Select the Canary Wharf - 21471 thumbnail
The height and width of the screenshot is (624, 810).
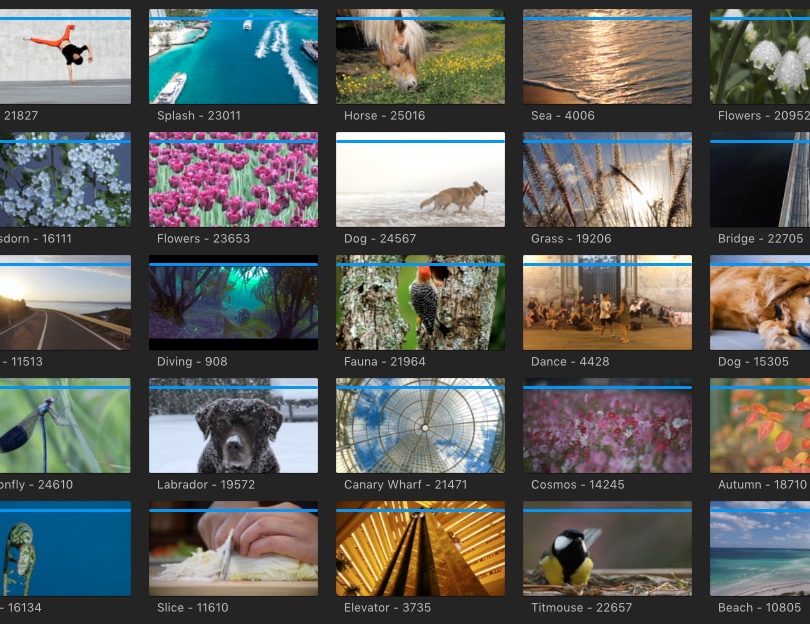click(x=420, y=427)
